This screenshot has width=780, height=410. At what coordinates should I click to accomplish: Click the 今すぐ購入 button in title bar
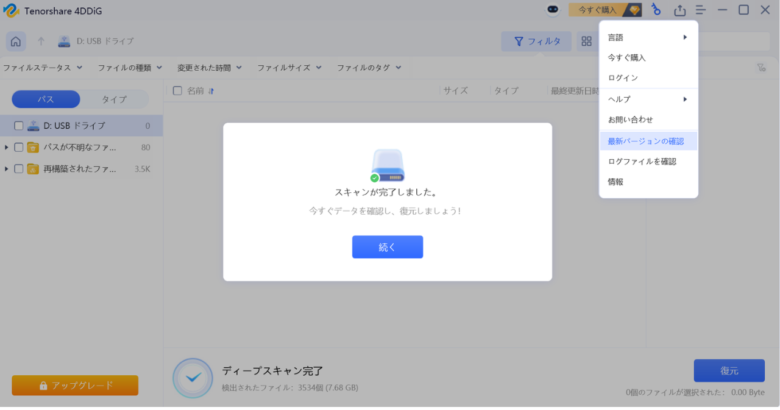coord(604,10)
